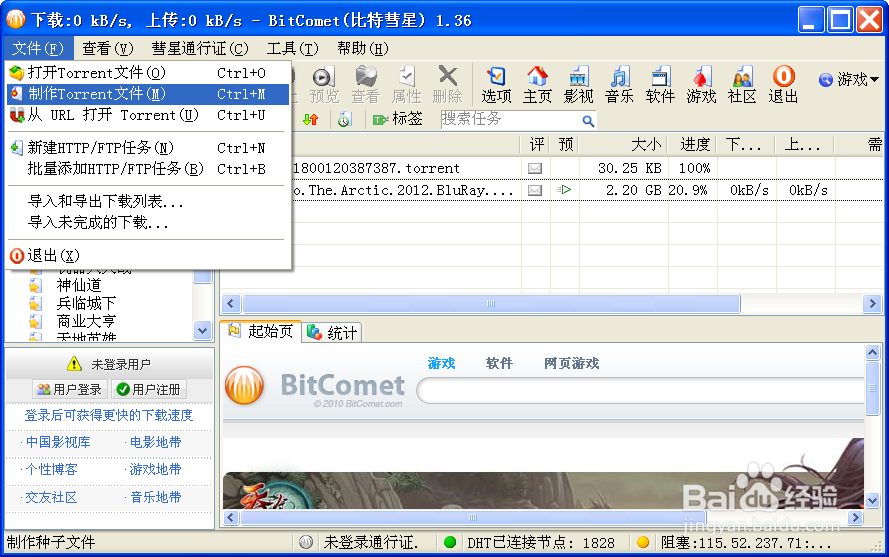Click the 预览 preview toolbar icon
889x557 pixels.
tap(324, 85)
